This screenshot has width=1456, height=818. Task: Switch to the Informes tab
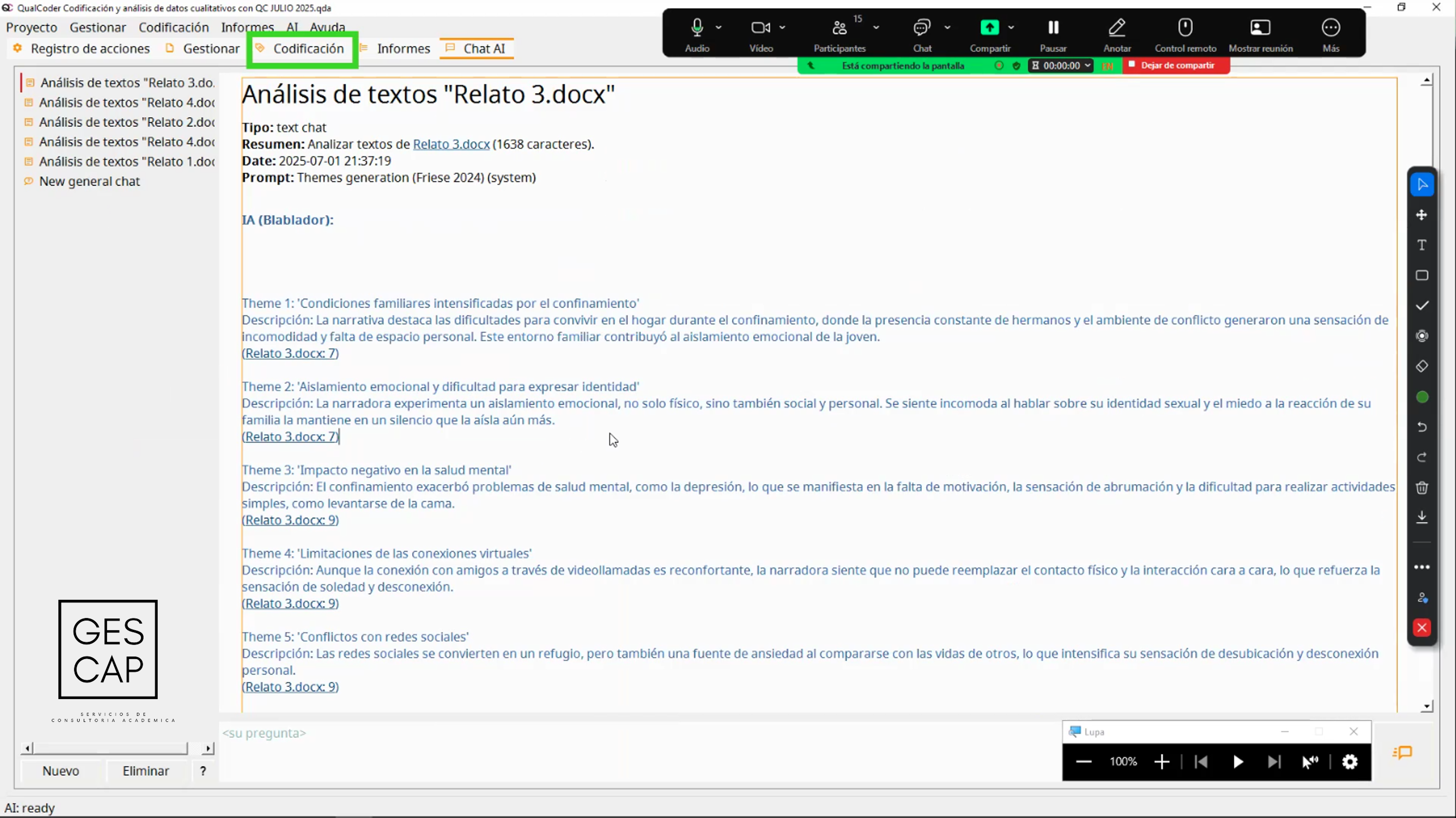[396, 49]
